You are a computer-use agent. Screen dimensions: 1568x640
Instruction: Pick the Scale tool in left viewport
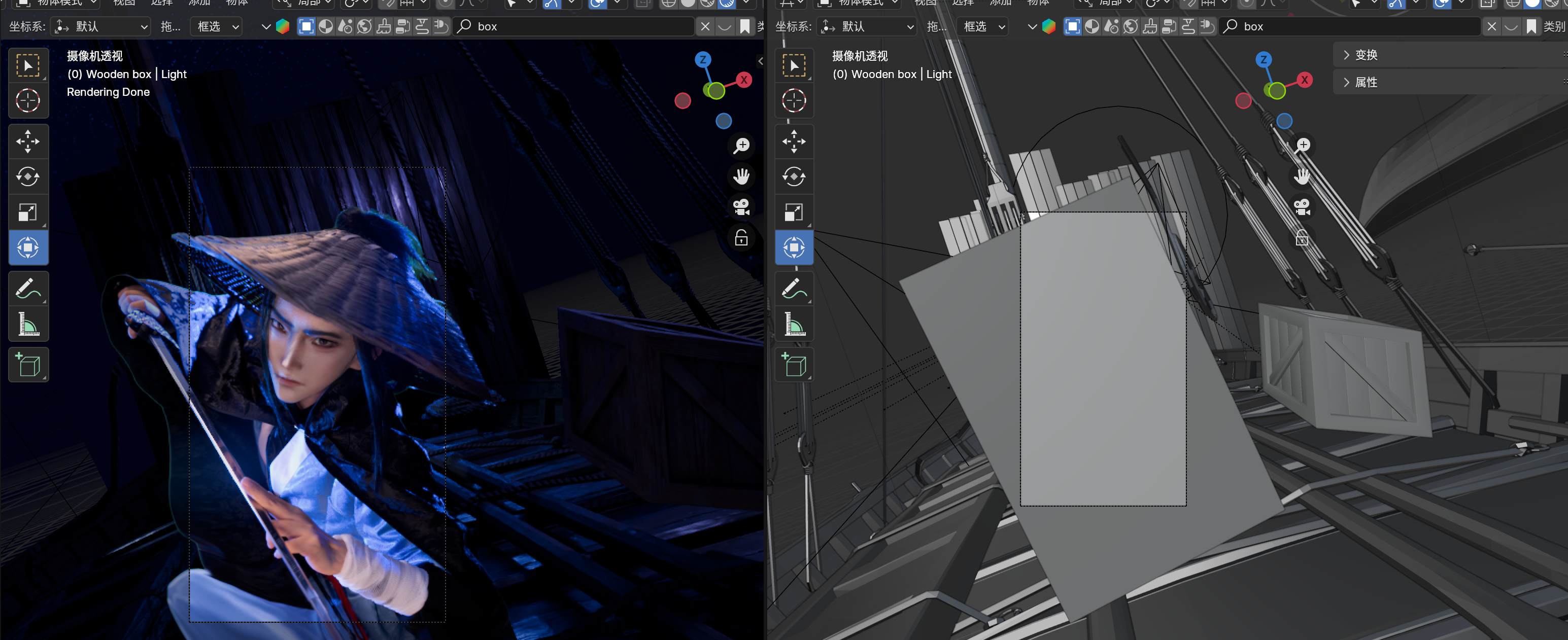click(x=28, y=211)
